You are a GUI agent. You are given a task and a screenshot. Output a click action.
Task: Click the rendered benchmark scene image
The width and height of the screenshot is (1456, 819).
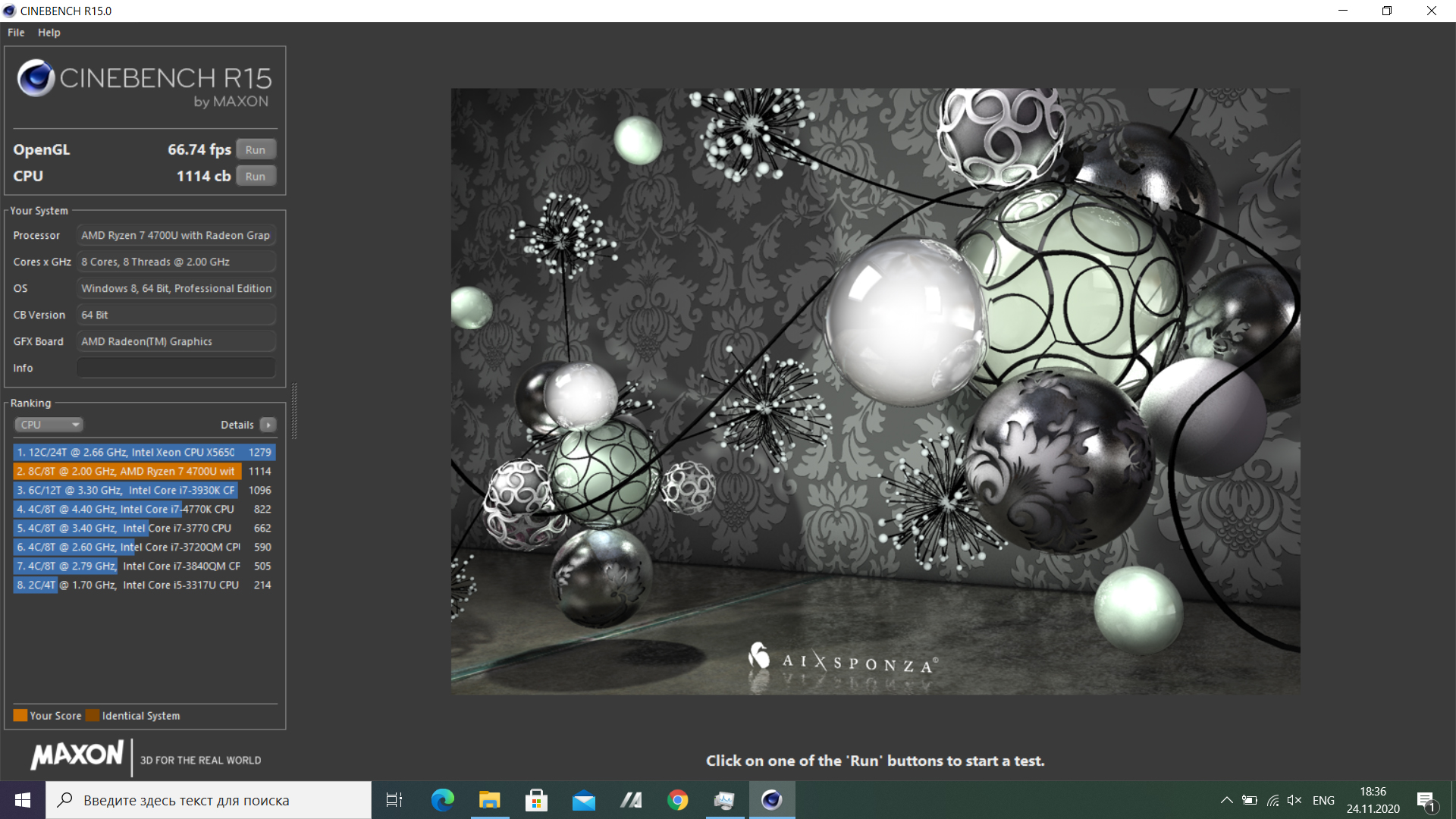pos(875,391)
